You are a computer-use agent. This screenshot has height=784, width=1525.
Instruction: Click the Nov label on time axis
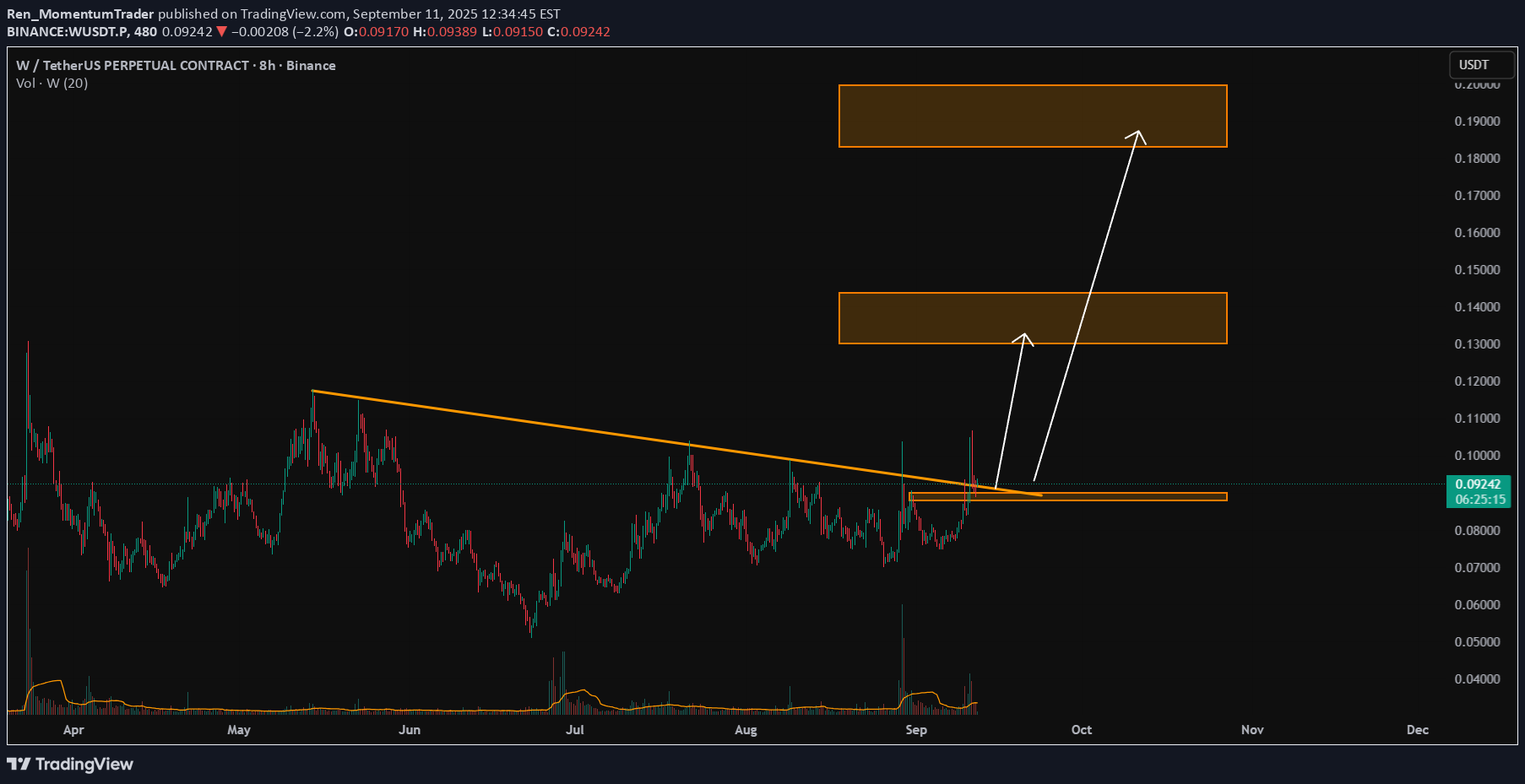tap(1252, 730)
